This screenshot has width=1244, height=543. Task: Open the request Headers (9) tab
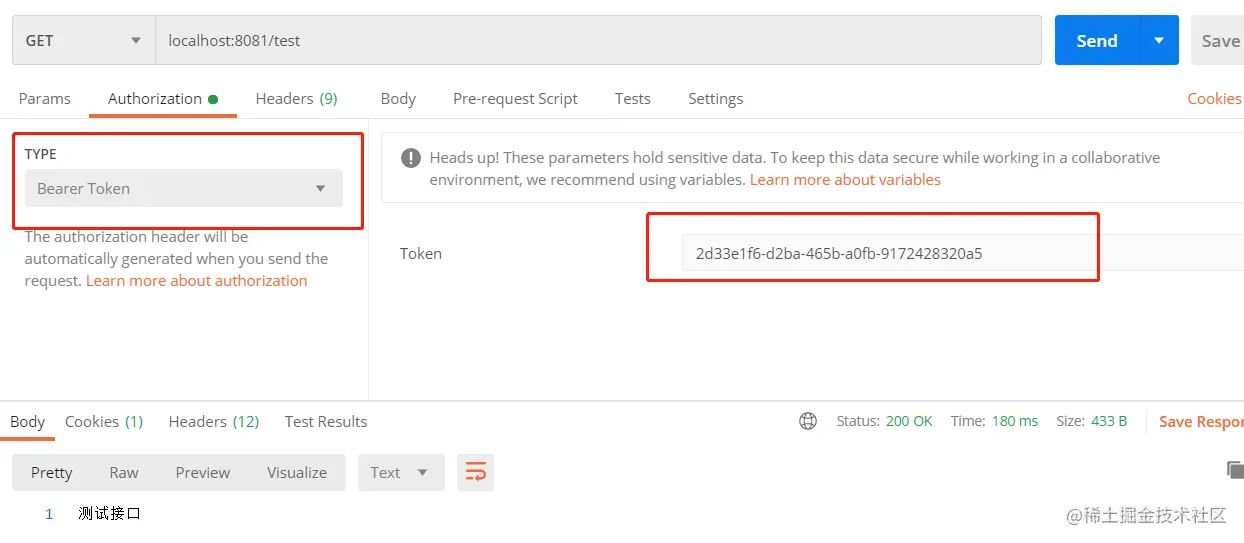(x=296, y=98)
